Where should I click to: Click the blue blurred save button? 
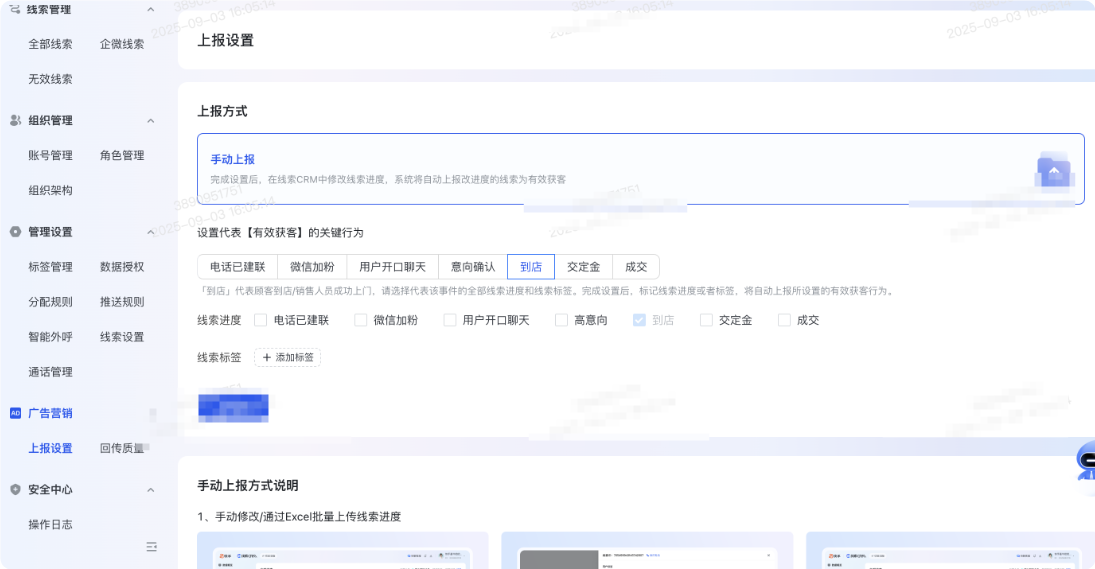pyautogui.click(x=233, y=408)
